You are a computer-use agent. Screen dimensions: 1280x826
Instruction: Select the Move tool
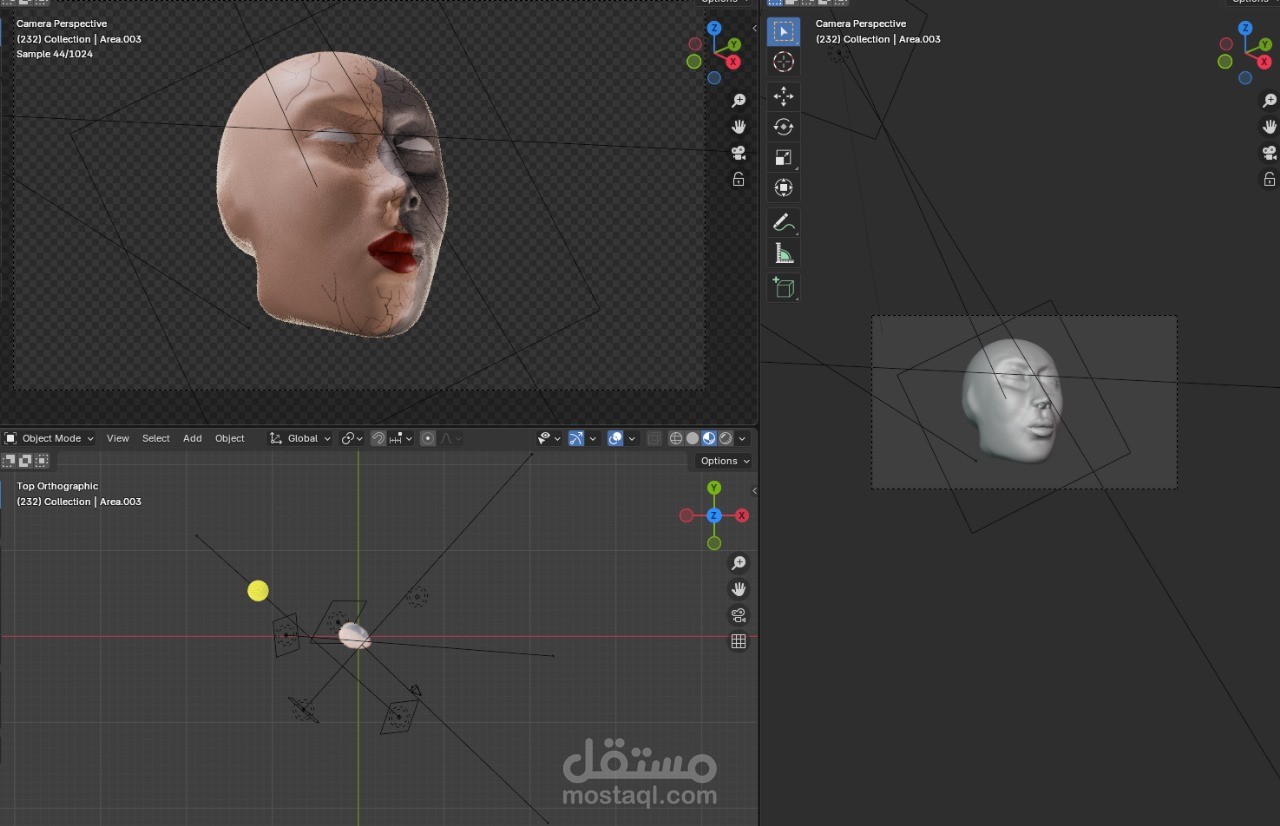click(783, 96)
